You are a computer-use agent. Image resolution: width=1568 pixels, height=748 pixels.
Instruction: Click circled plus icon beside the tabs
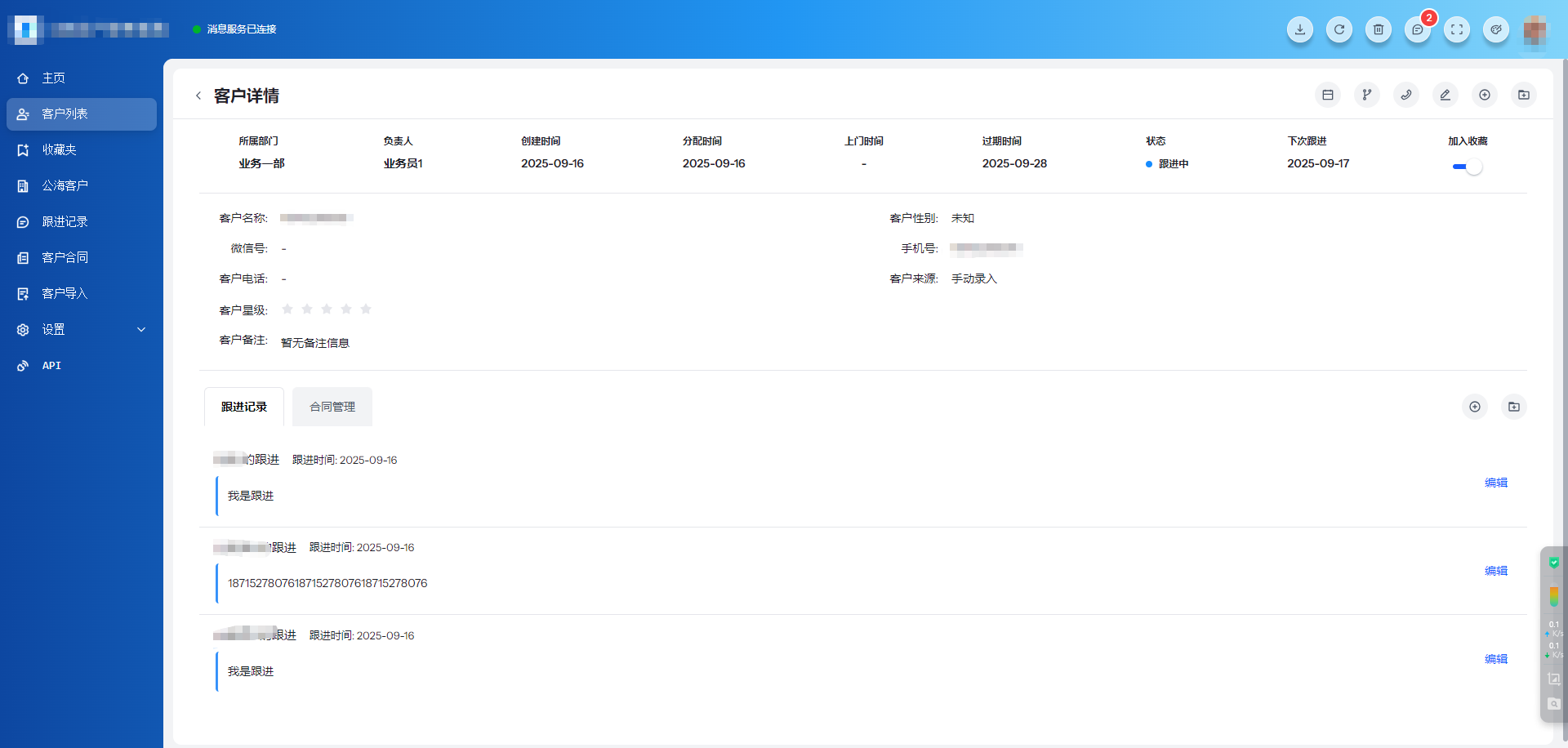point(1475,407)
